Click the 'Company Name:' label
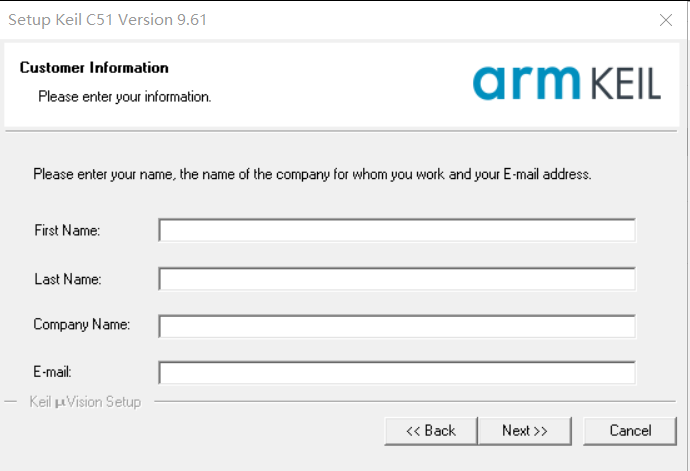Screen dimensions: 690x471 [82, 325]
